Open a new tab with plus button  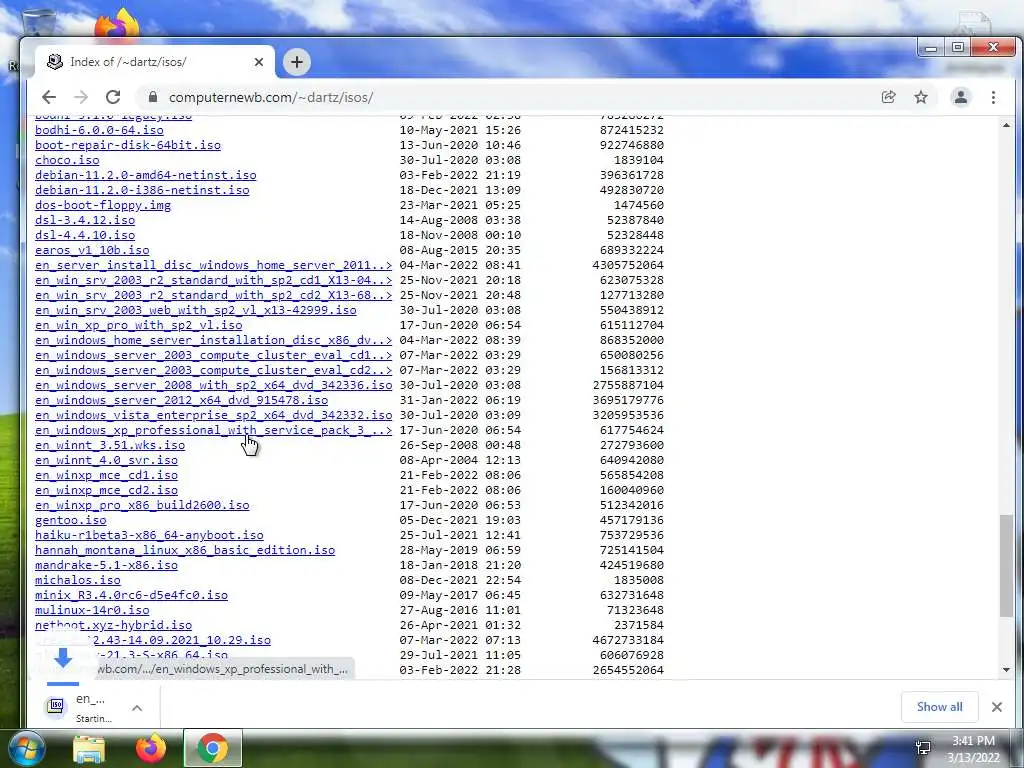(296, 62)
